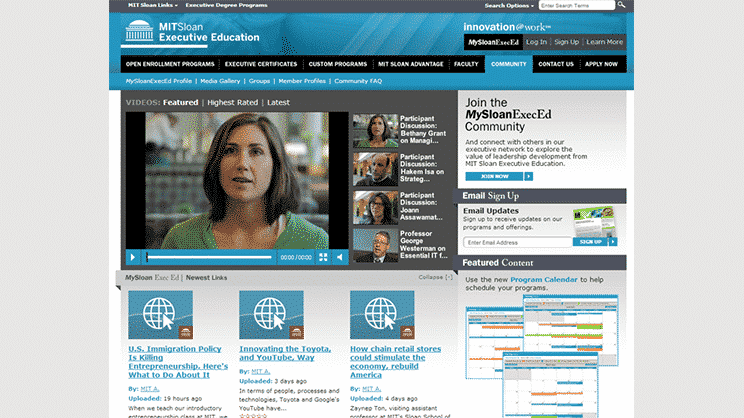Click the Enter Email Address field
This screenshot has height=418, width=744.
518,242
